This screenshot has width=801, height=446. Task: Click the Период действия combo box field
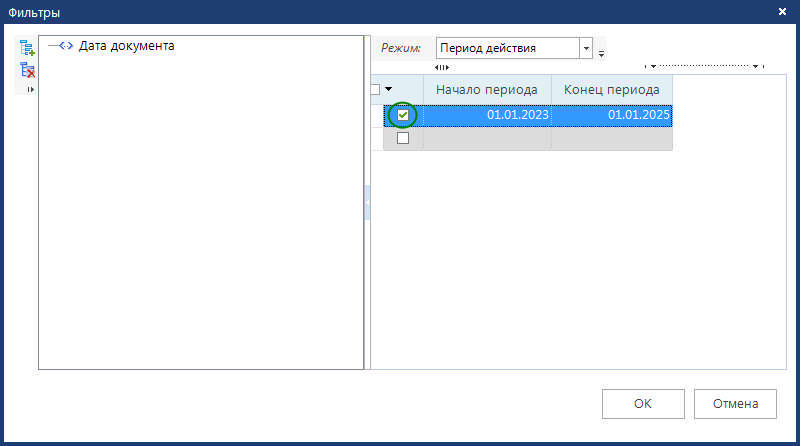pyautogui.click(x=506, y=48)
